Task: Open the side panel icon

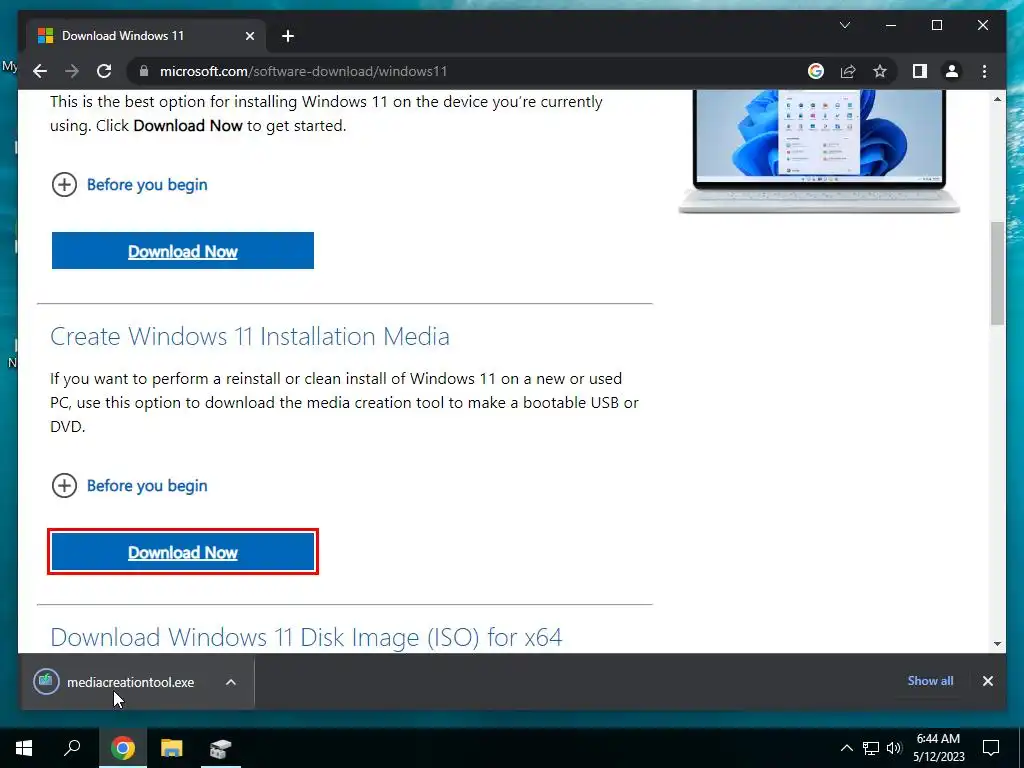Action: 920,71
